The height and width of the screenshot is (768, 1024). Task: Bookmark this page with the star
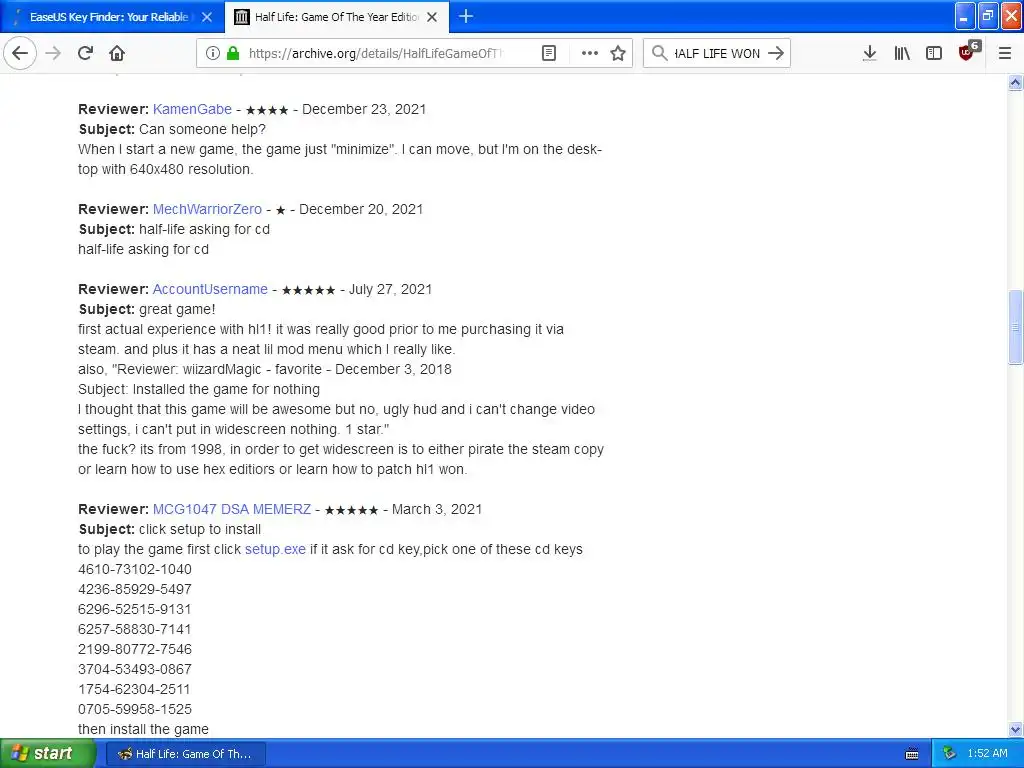tap(618, 53)
